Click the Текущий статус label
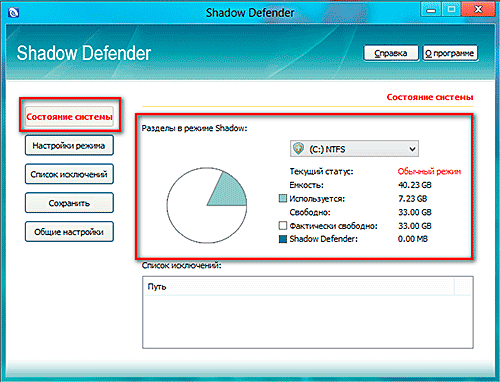This screenshot has width=500, height=382. pos(321,171)
